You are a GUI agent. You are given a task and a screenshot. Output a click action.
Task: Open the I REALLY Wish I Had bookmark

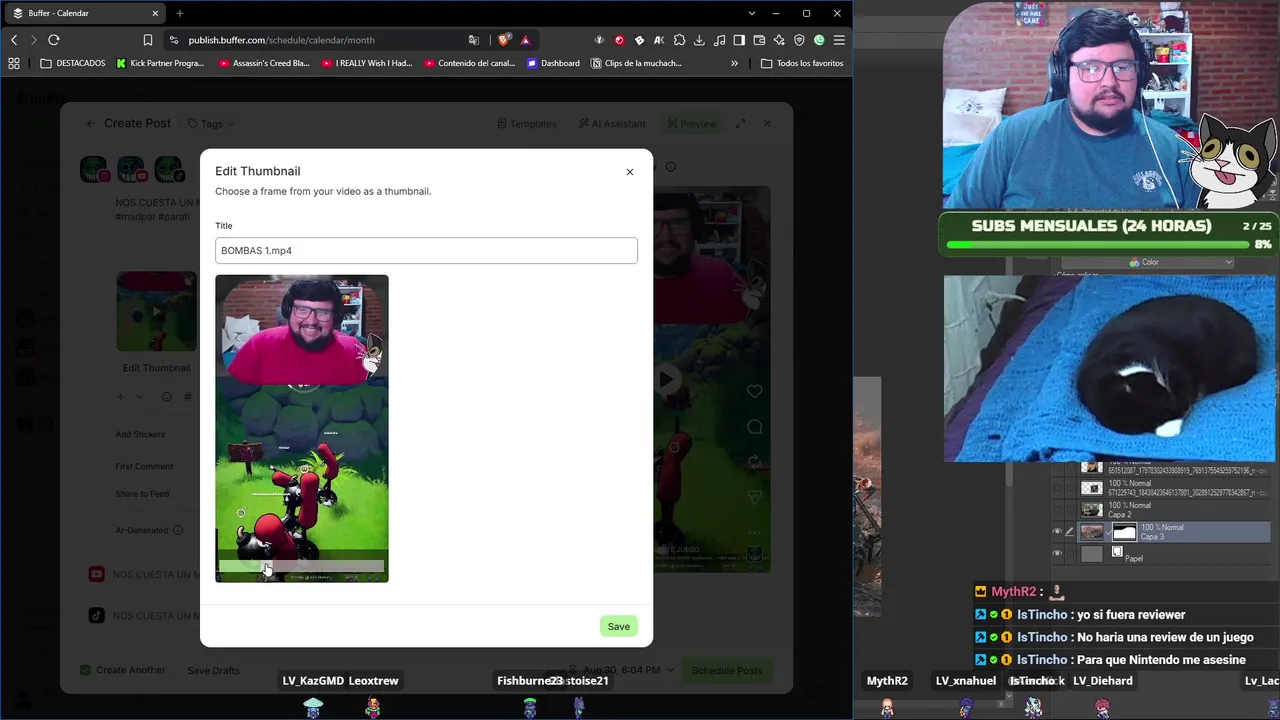367,63
